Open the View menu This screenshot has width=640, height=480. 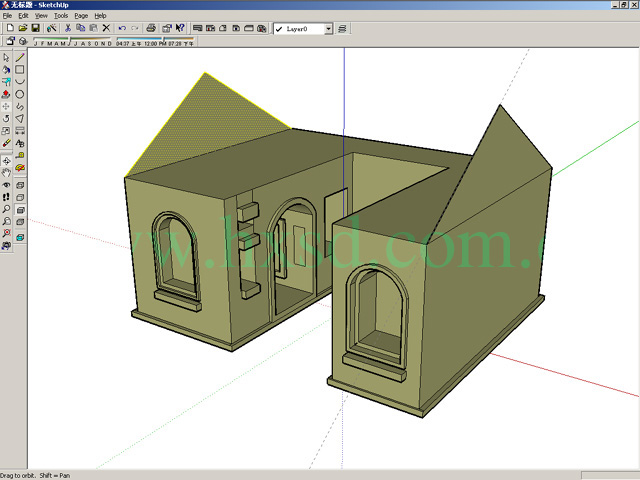(41, 16)
